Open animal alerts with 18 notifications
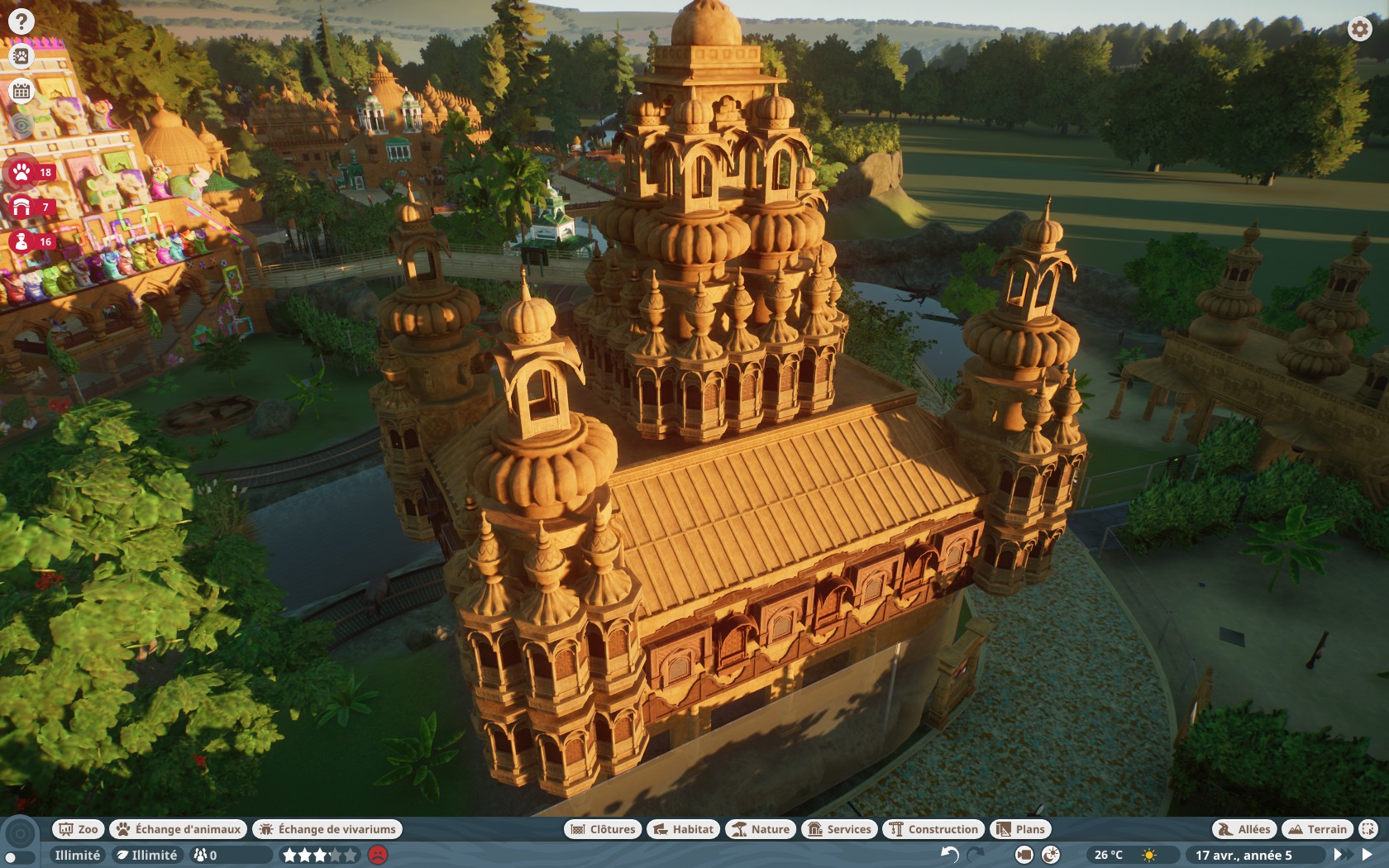The height and width of the screenshot is (868, 1389). point(31,172)
